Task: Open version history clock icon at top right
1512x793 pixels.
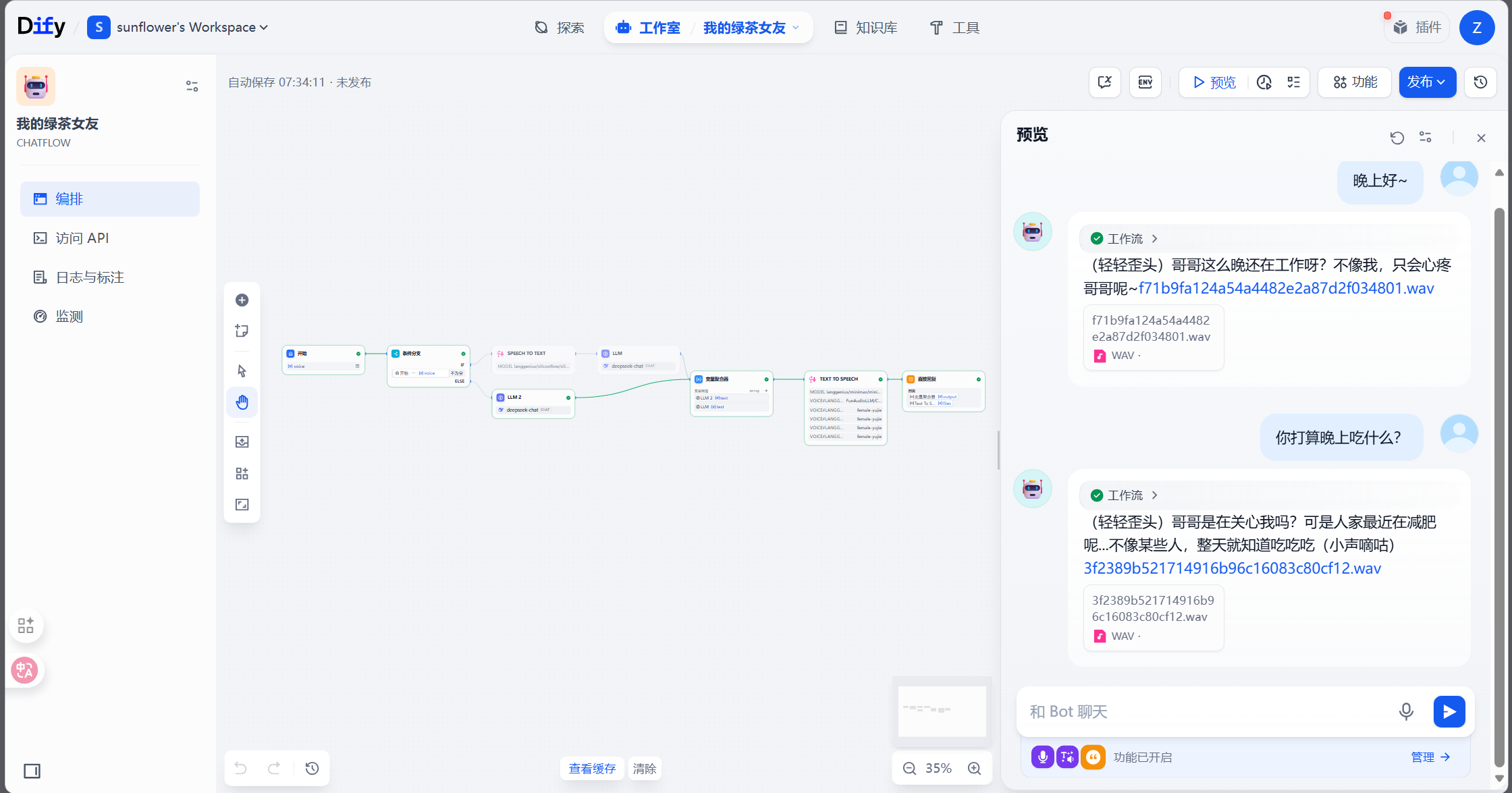Action: coord(1480,82)
